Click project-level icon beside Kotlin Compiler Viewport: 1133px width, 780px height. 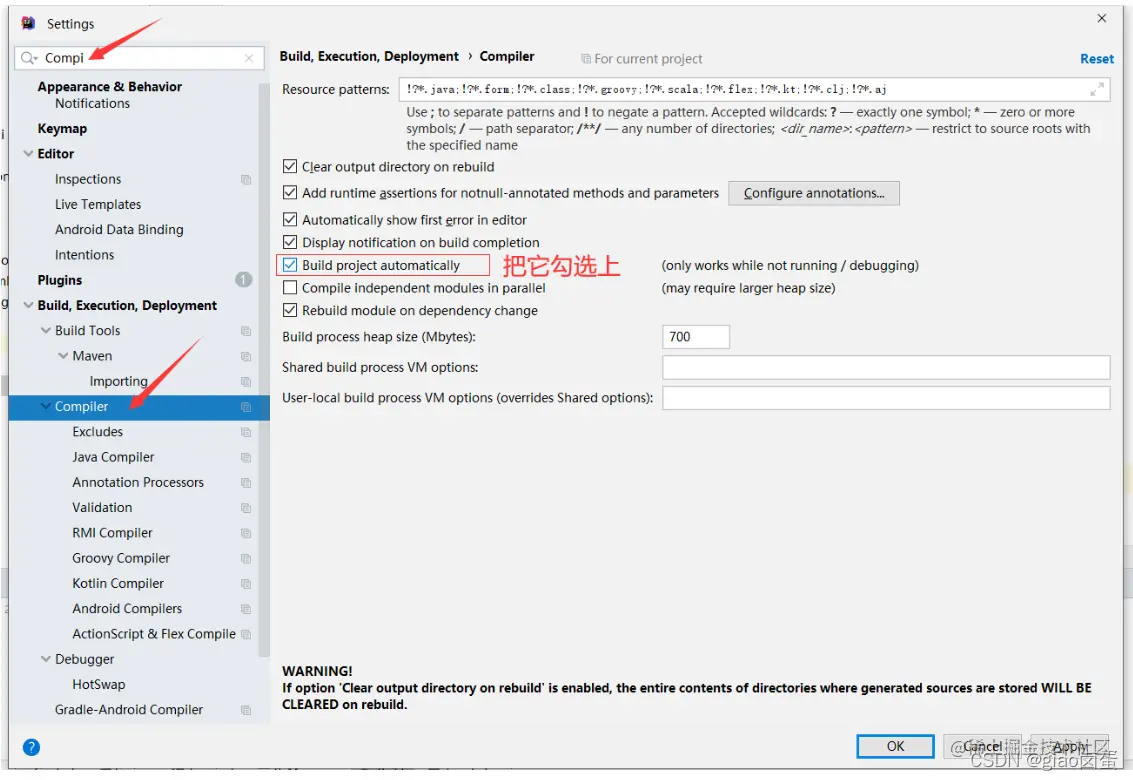pos(246,584)
